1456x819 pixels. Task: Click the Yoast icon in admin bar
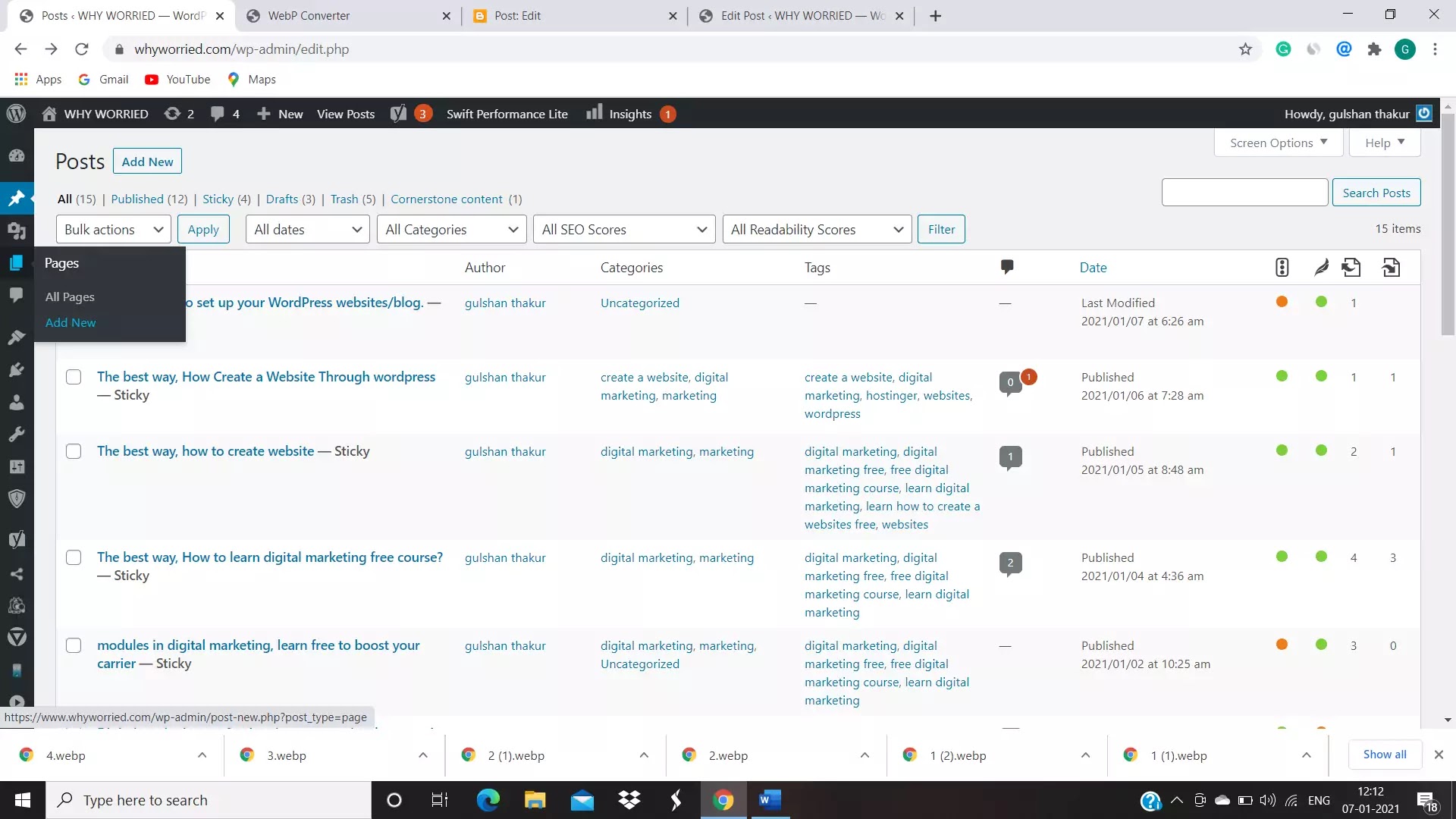pos(398,114)
